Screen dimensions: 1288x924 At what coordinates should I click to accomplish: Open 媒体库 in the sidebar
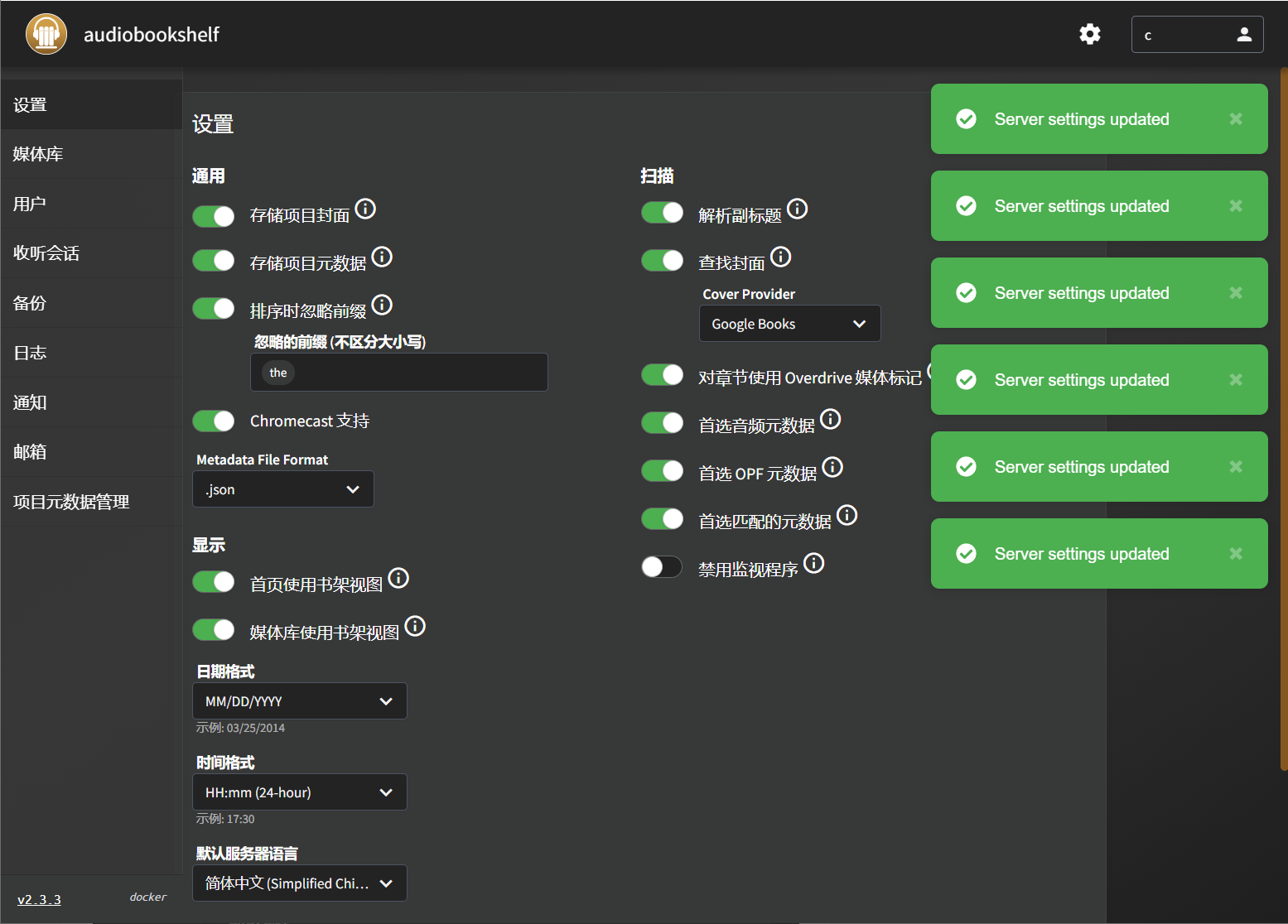coord(91,154)
